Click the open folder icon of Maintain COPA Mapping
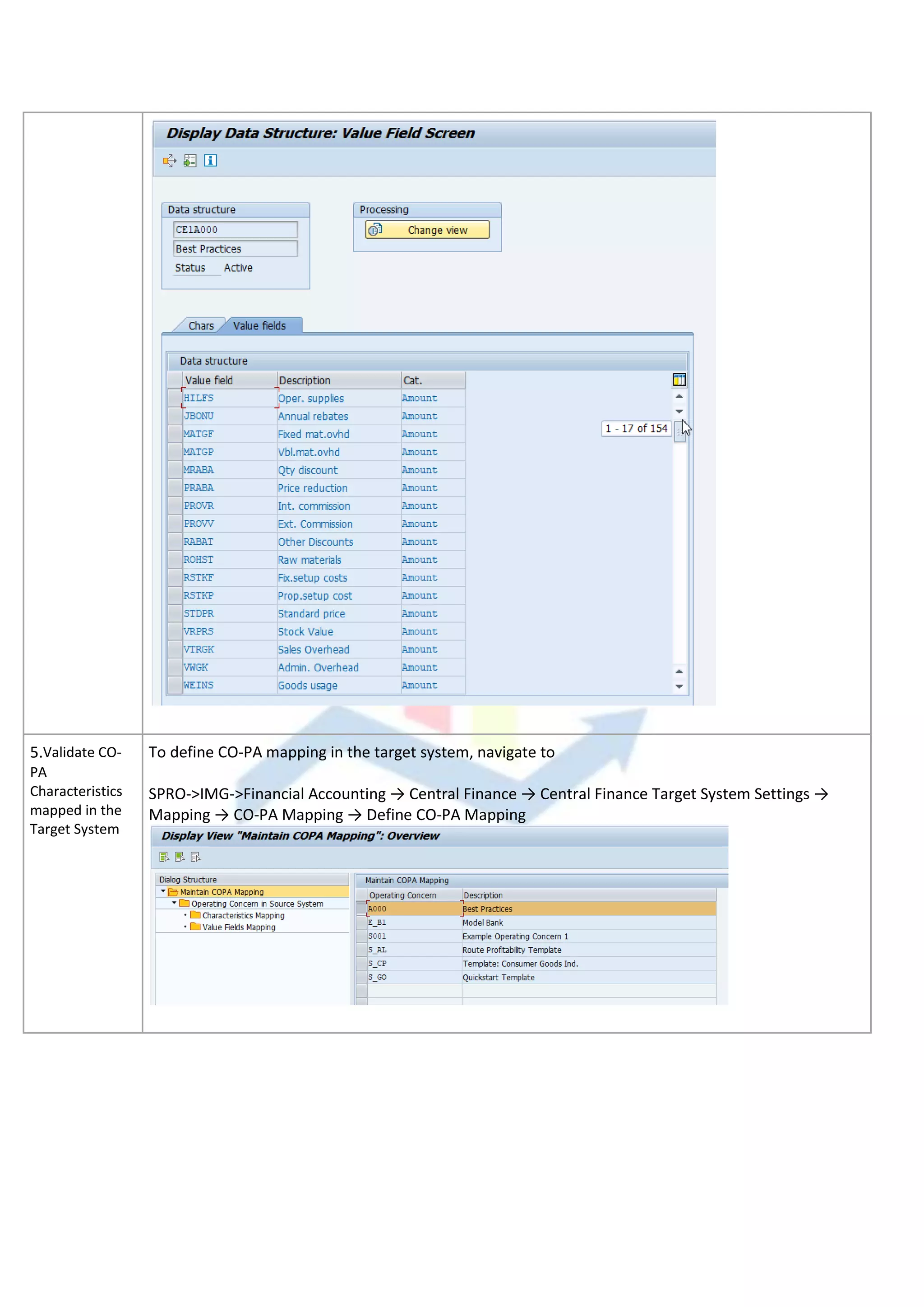The image size is (924, 1307). (173, 893)
